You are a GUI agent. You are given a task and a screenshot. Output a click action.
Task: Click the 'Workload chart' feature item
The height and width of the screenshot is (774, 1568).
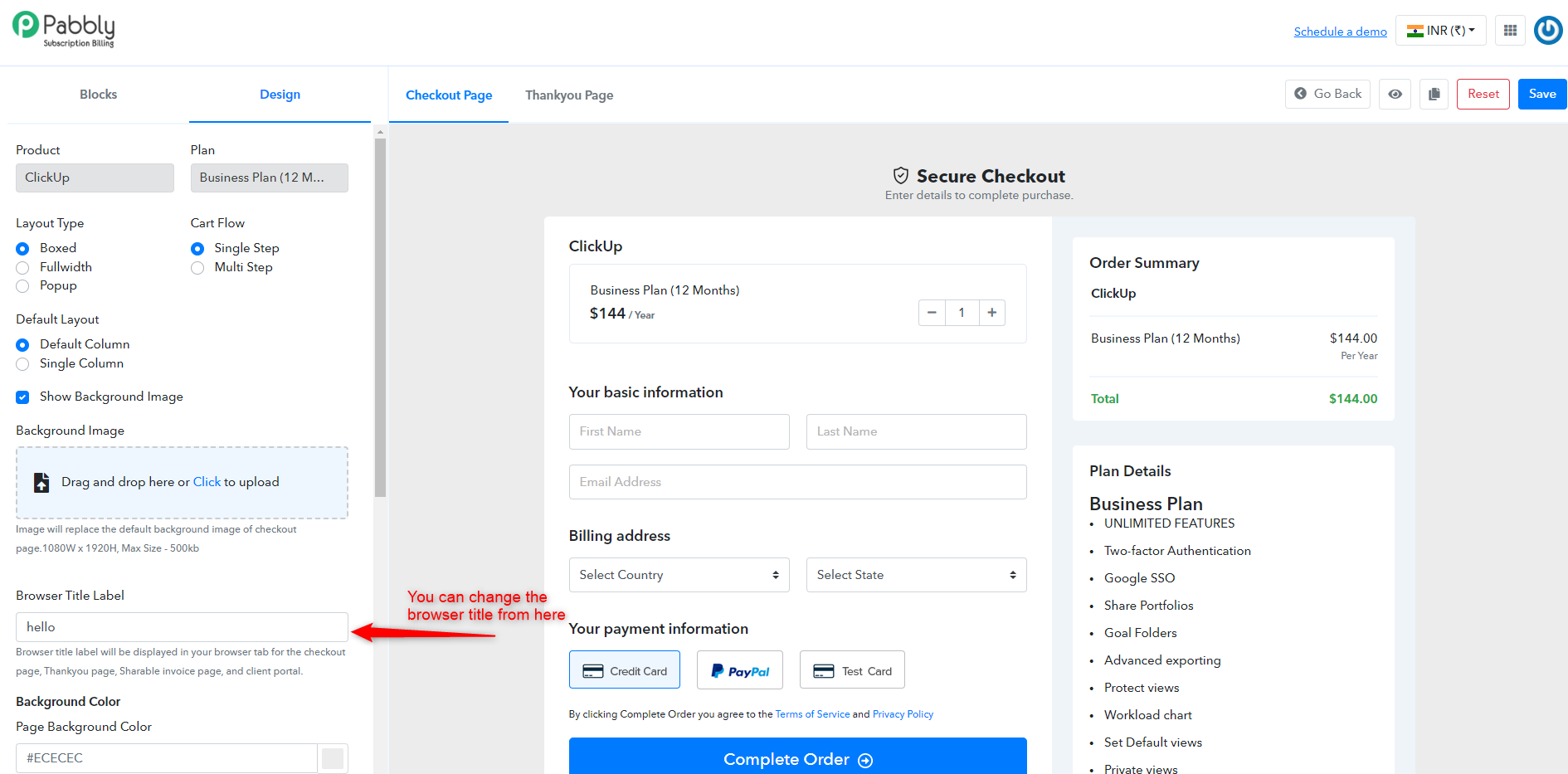point(1147,715)
